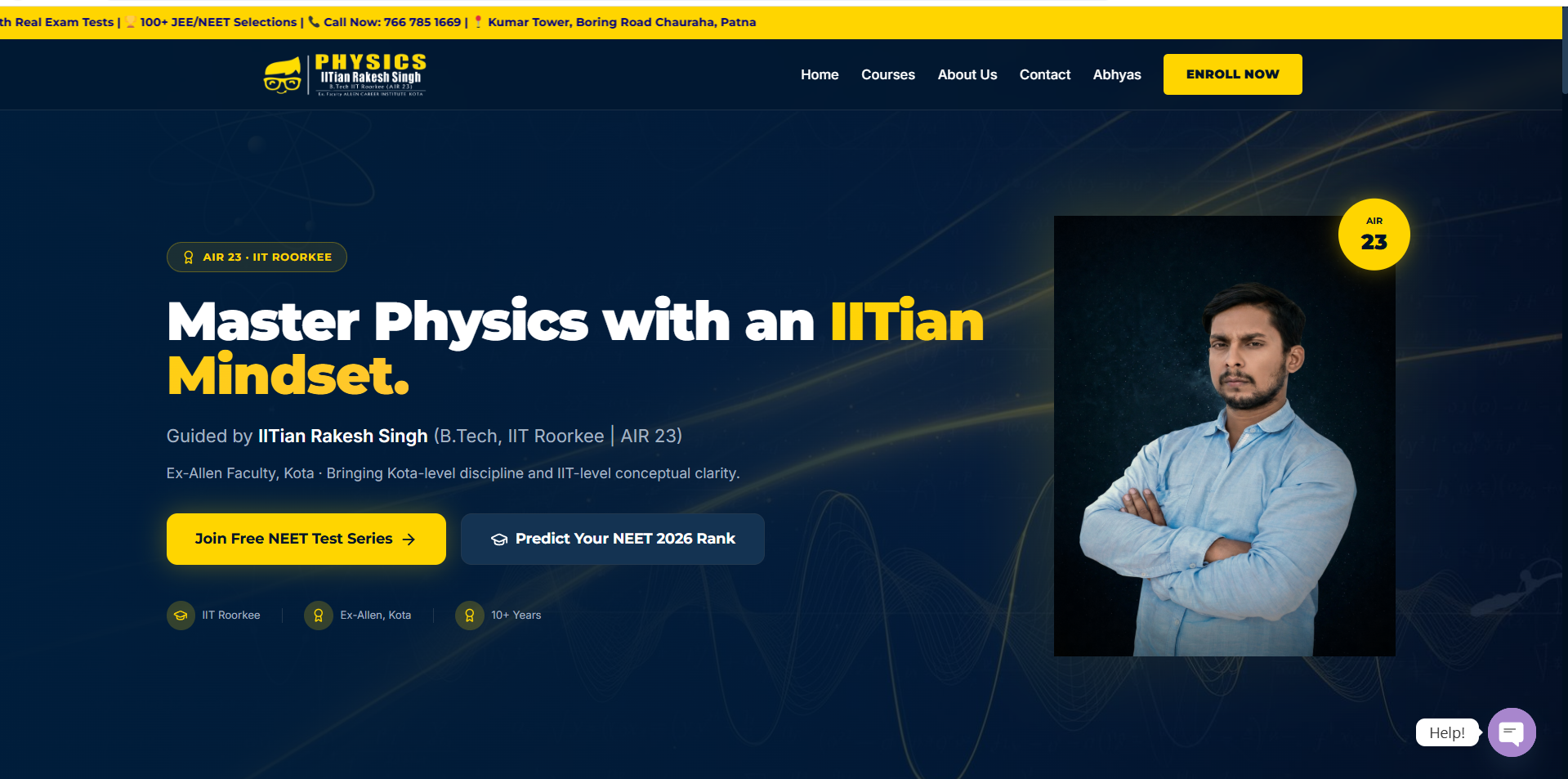Click the AIR 23 yellow circular badge

[1374, 235]
